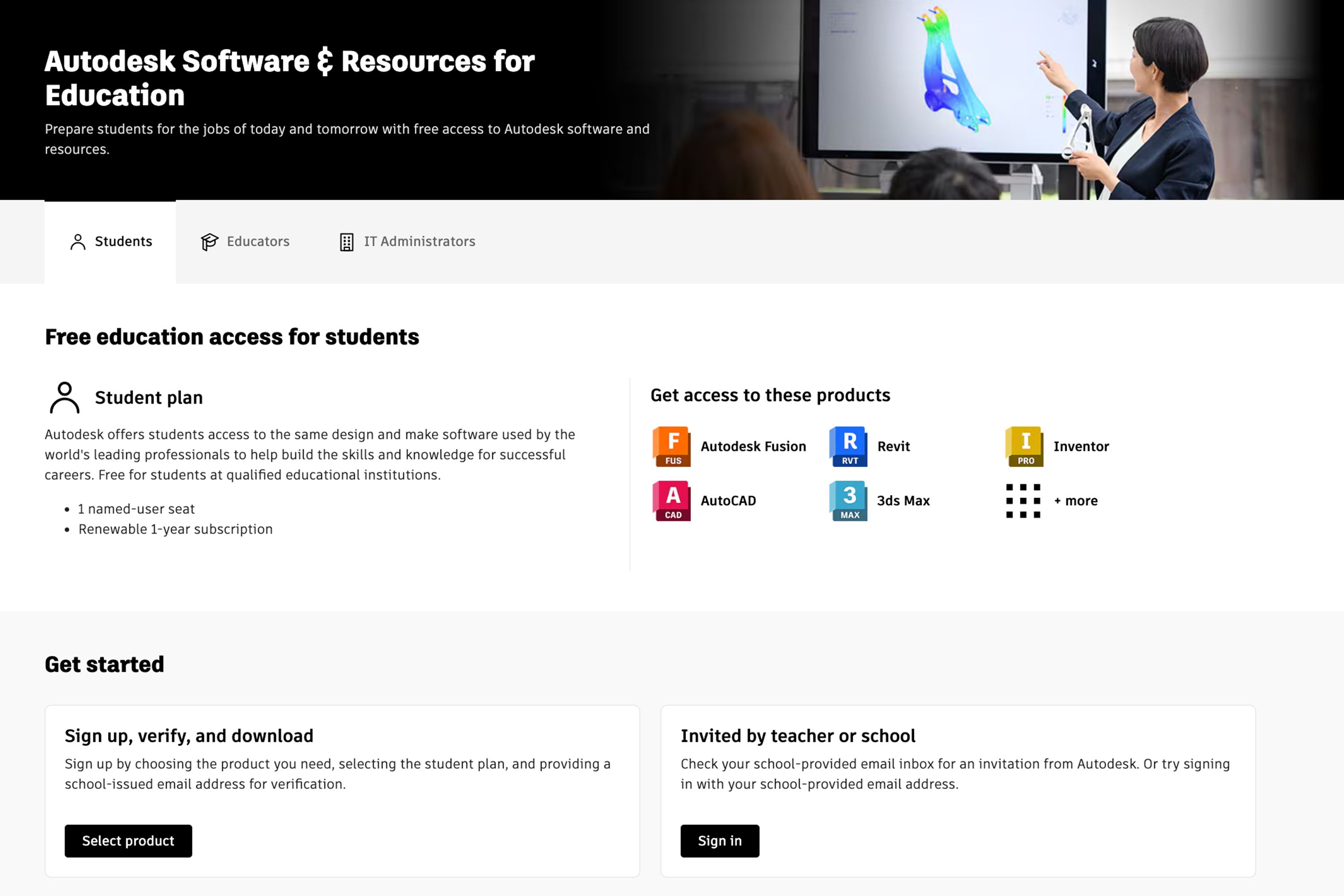Click the graduation cap Educators icon

pyautogui.click(x=210, y=242)
